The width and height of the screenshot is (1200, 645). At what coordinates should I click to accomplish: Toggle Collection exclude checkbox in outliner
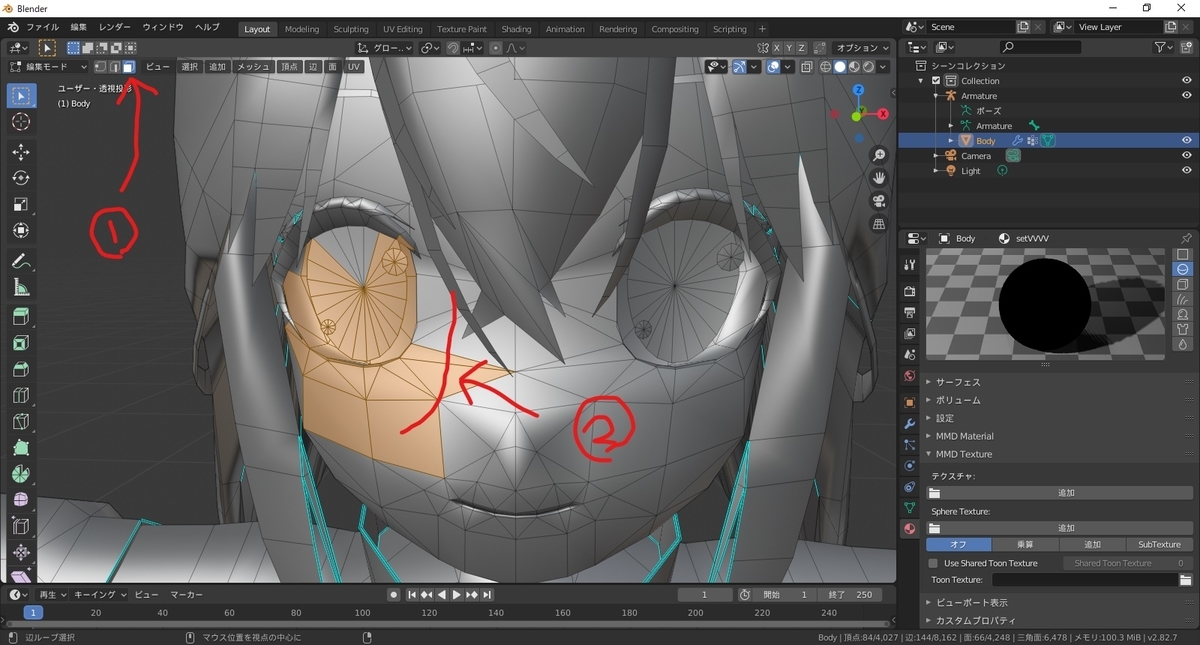(936, 81)
